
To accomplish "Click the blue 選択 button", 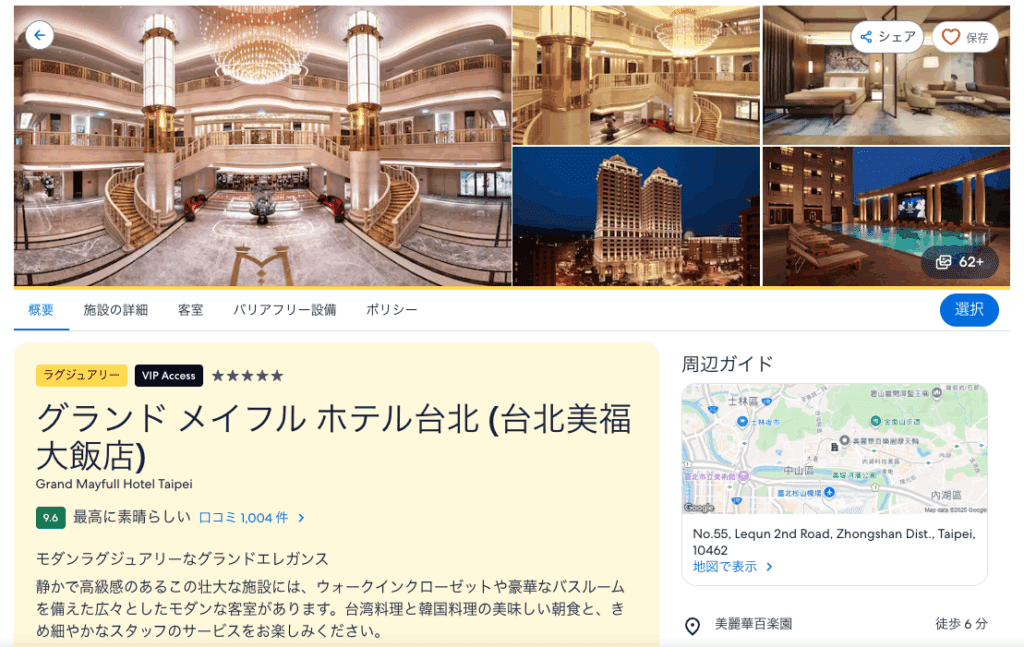I will pyautogui.click(x=969, y=310).
